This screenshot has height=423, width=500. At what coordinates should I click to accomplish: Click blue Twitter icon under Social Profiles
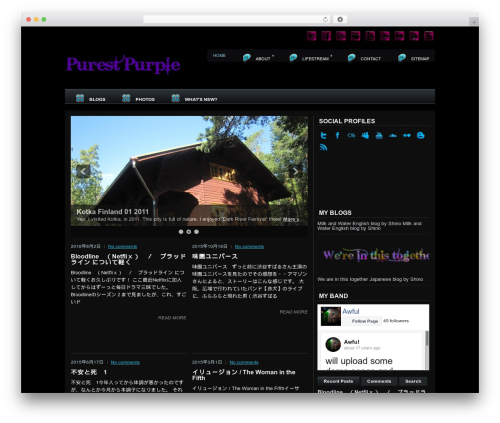tap(323, 135)
